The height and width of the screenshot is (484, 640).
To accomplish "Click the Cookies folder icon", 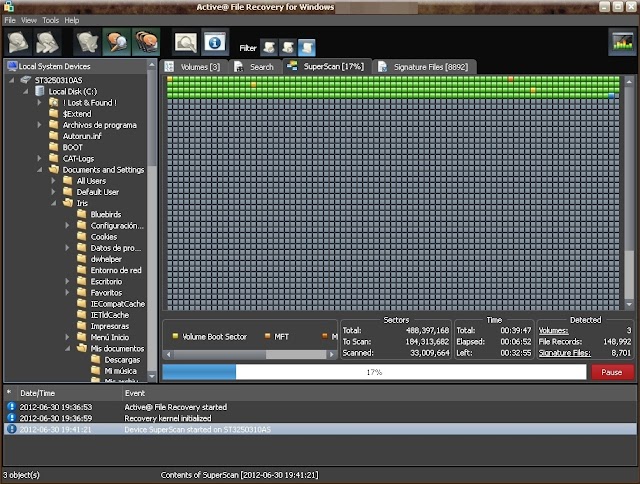I will coord(82,236).
